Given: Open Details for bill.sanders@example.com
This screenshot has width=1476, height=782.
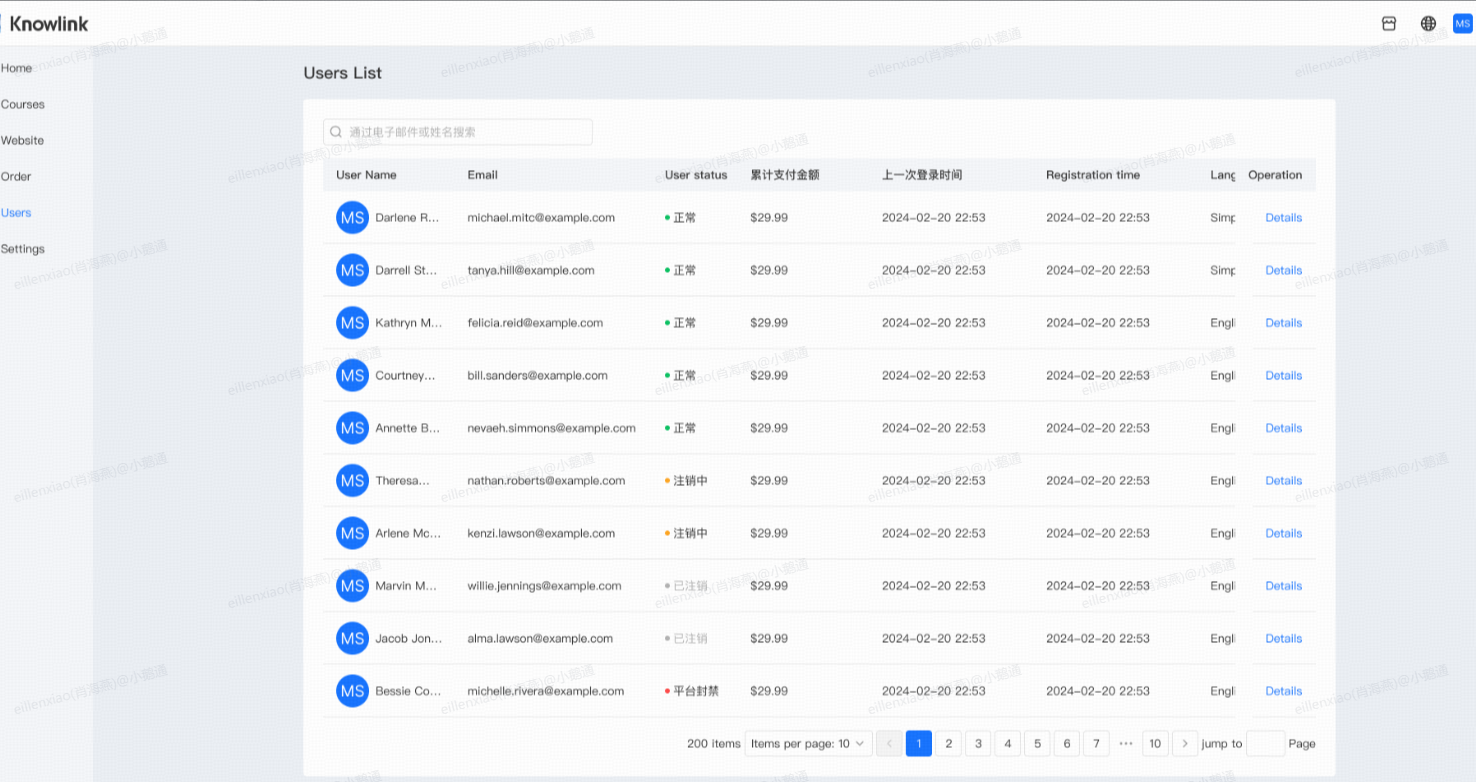Looking at the screenshot, I should [1283, 375].
